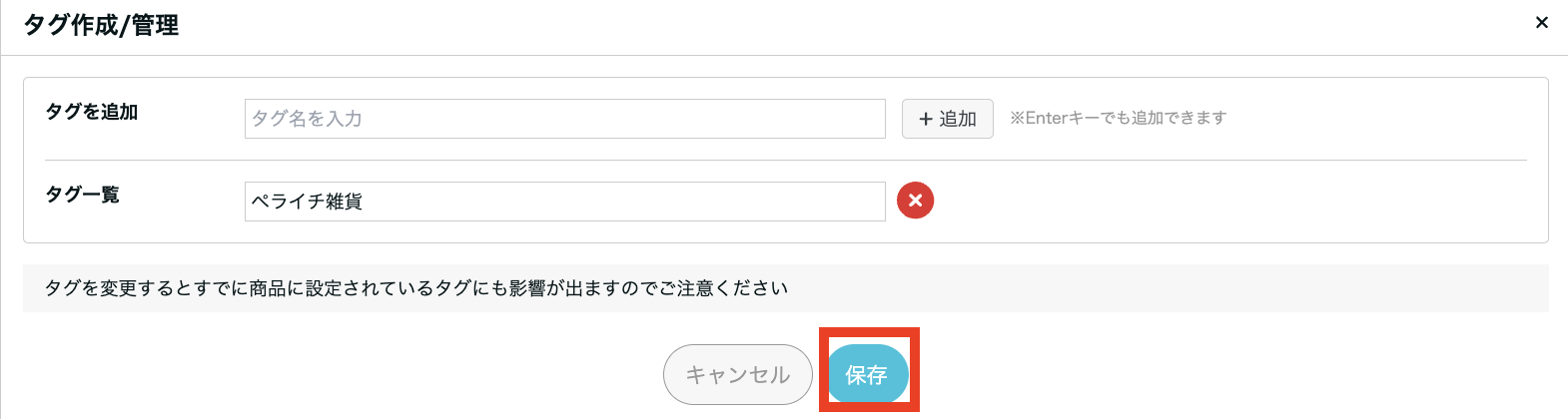Cancel with the キャンセル button

coord(737,375)
